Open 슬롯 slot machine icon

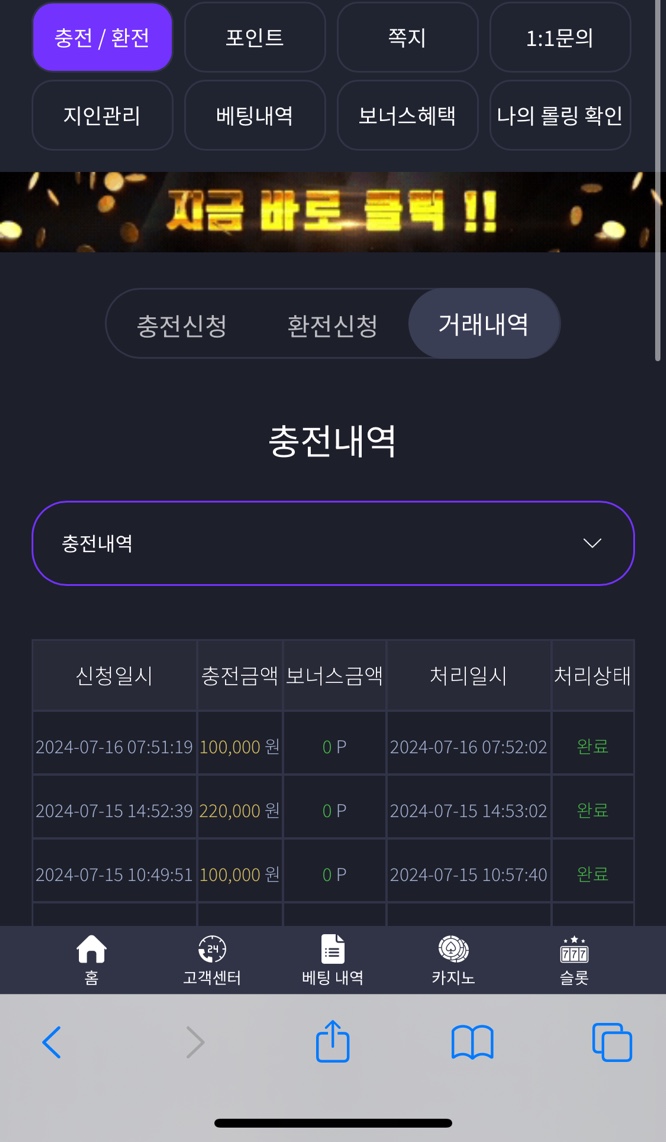click(x=574, y=949)
